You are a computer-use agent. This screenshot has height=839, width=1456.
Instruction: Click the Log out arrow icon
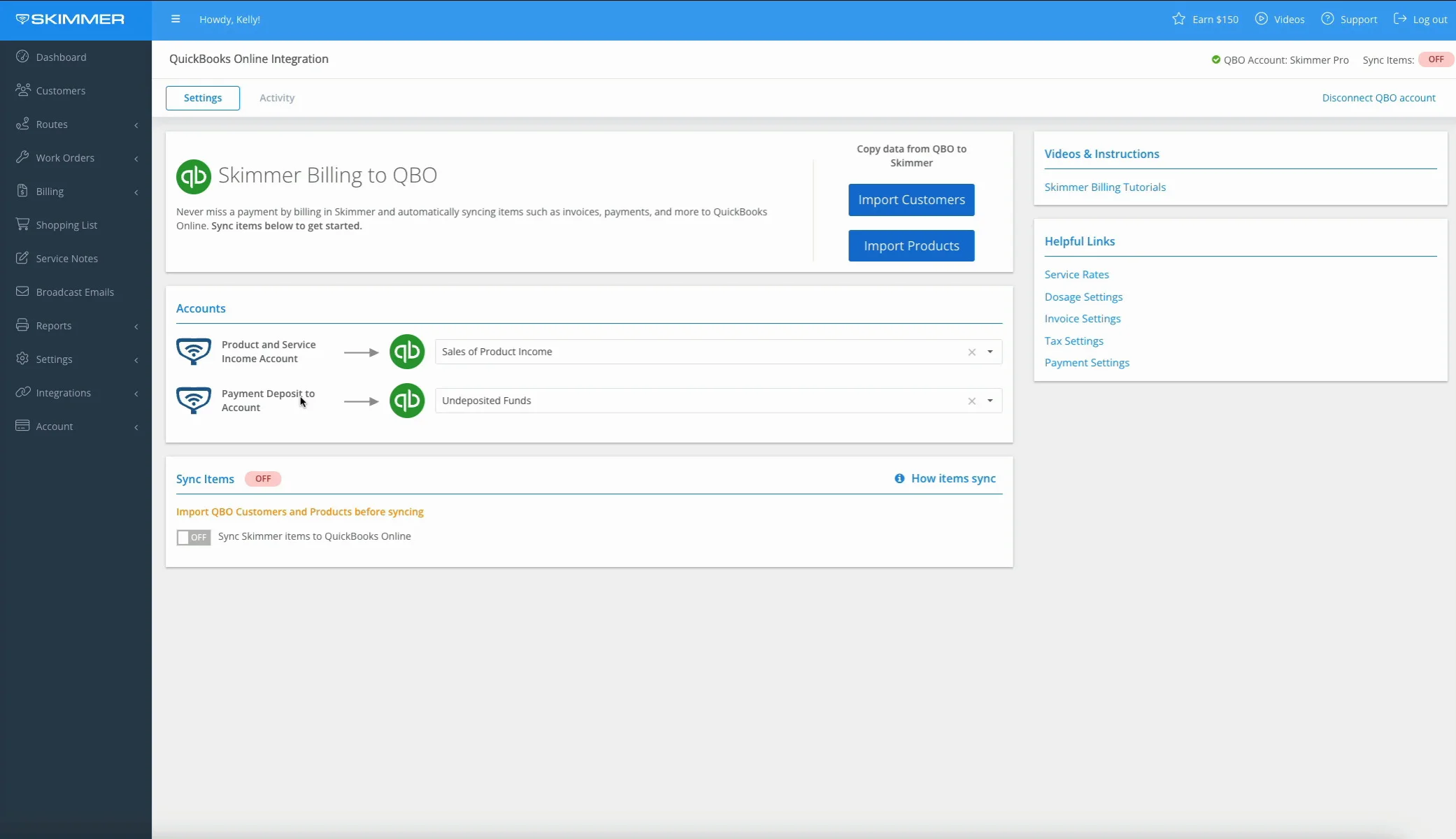tap(1400, 19)
